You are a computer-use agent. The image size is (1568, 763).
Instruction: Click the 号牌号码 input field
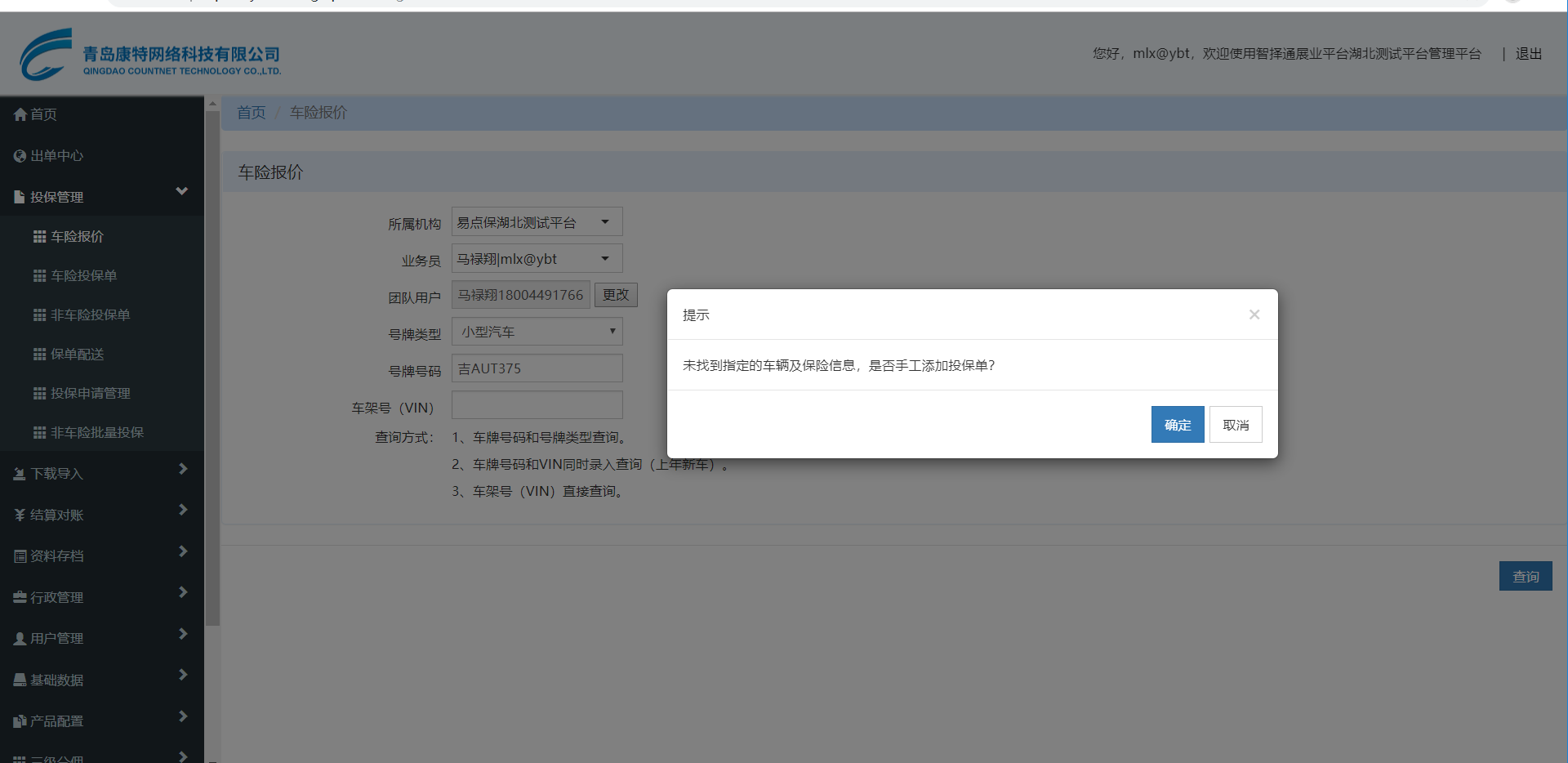click(537, 368)
